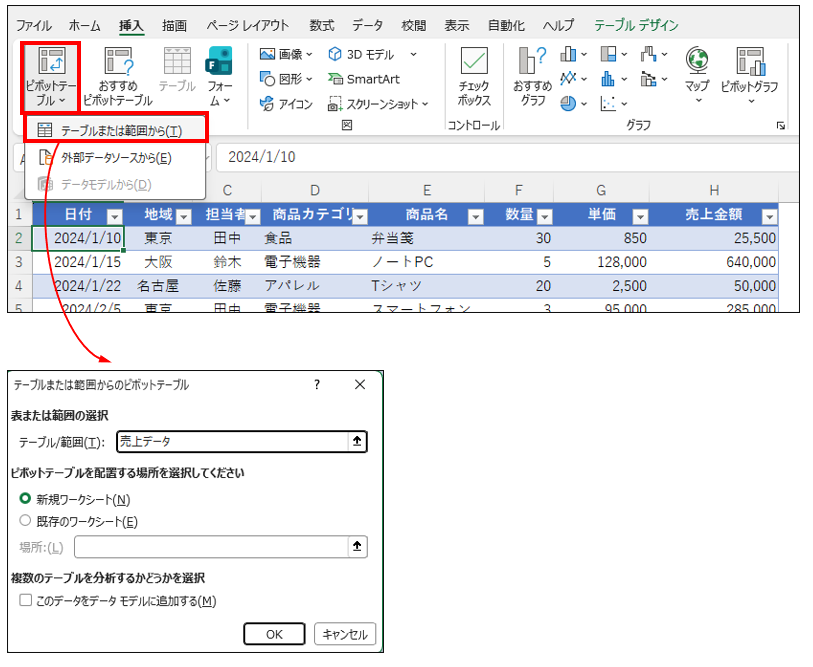Open the 日付 column filter dropdown
Image resolution: width=813 pixels, height=667 pixels.
pos(114,216)
